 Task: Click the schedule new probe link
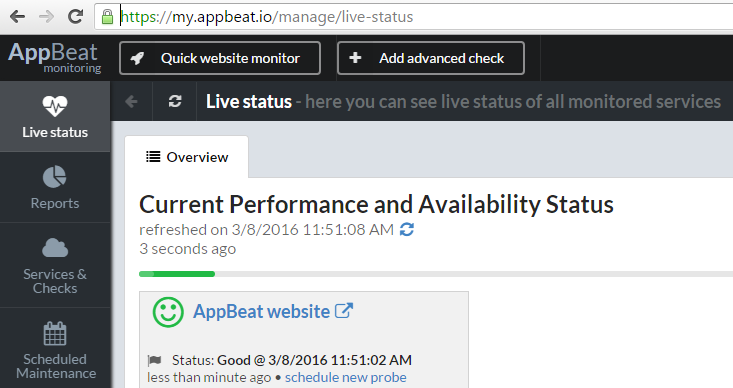click(x=345, y=377)
